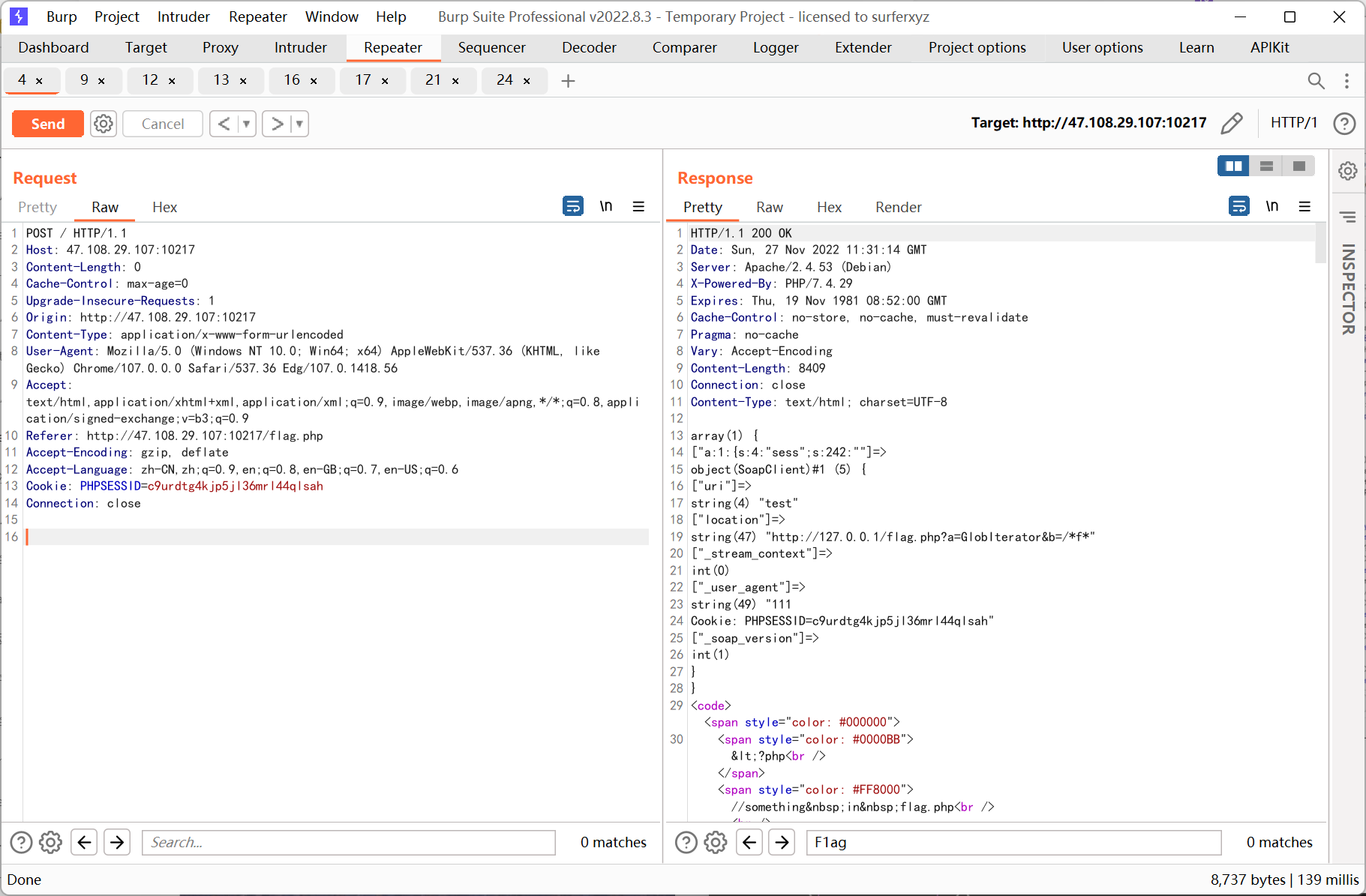Open request send settings gear
1366x896 pixels.
pos(104,124)
